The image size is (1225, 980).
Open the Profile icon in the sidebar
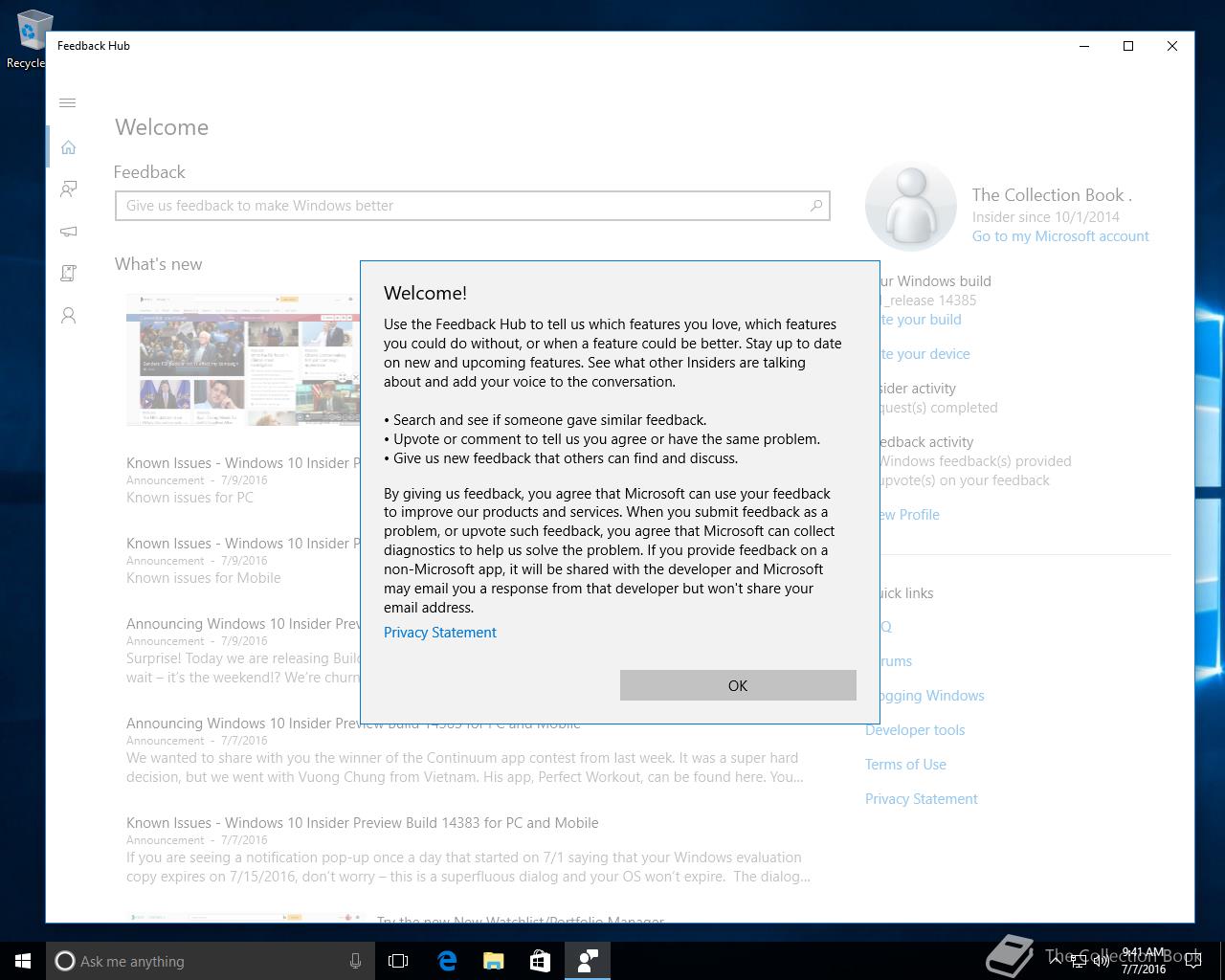pos(68,316)
